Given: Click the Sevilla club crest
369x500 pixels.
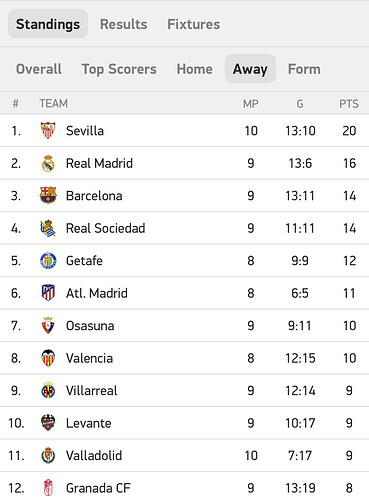Looking at the screenshot, I should tap(48, 130).
